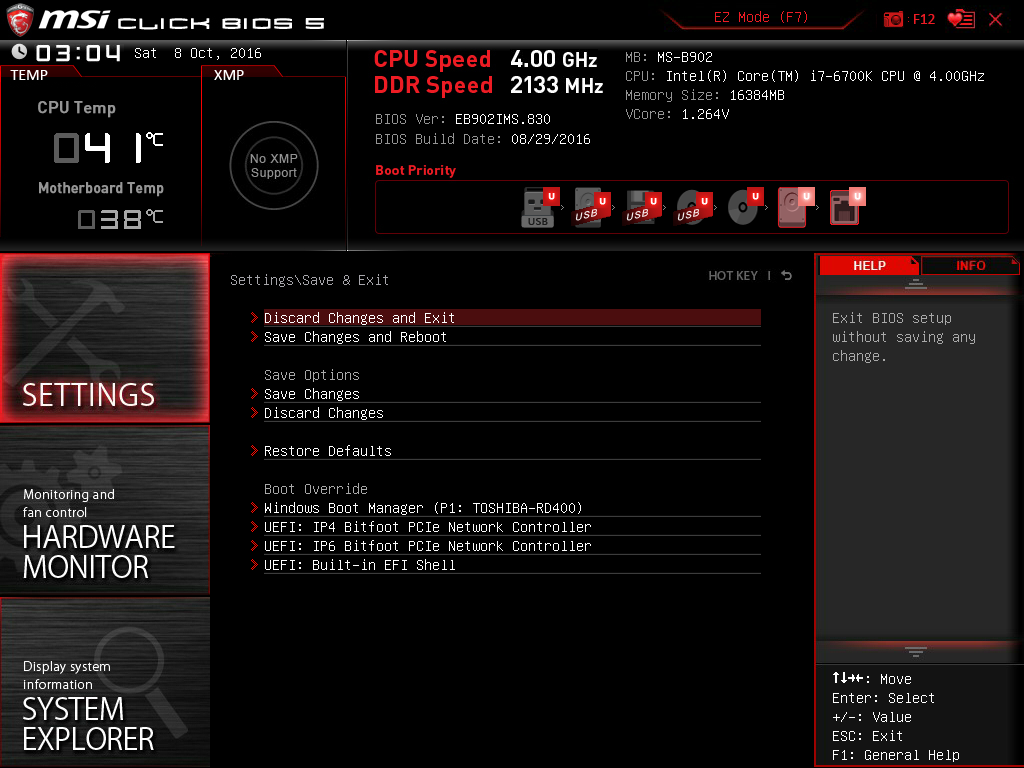
Task: Open the favorites heart icon
Action: point(961,19)
